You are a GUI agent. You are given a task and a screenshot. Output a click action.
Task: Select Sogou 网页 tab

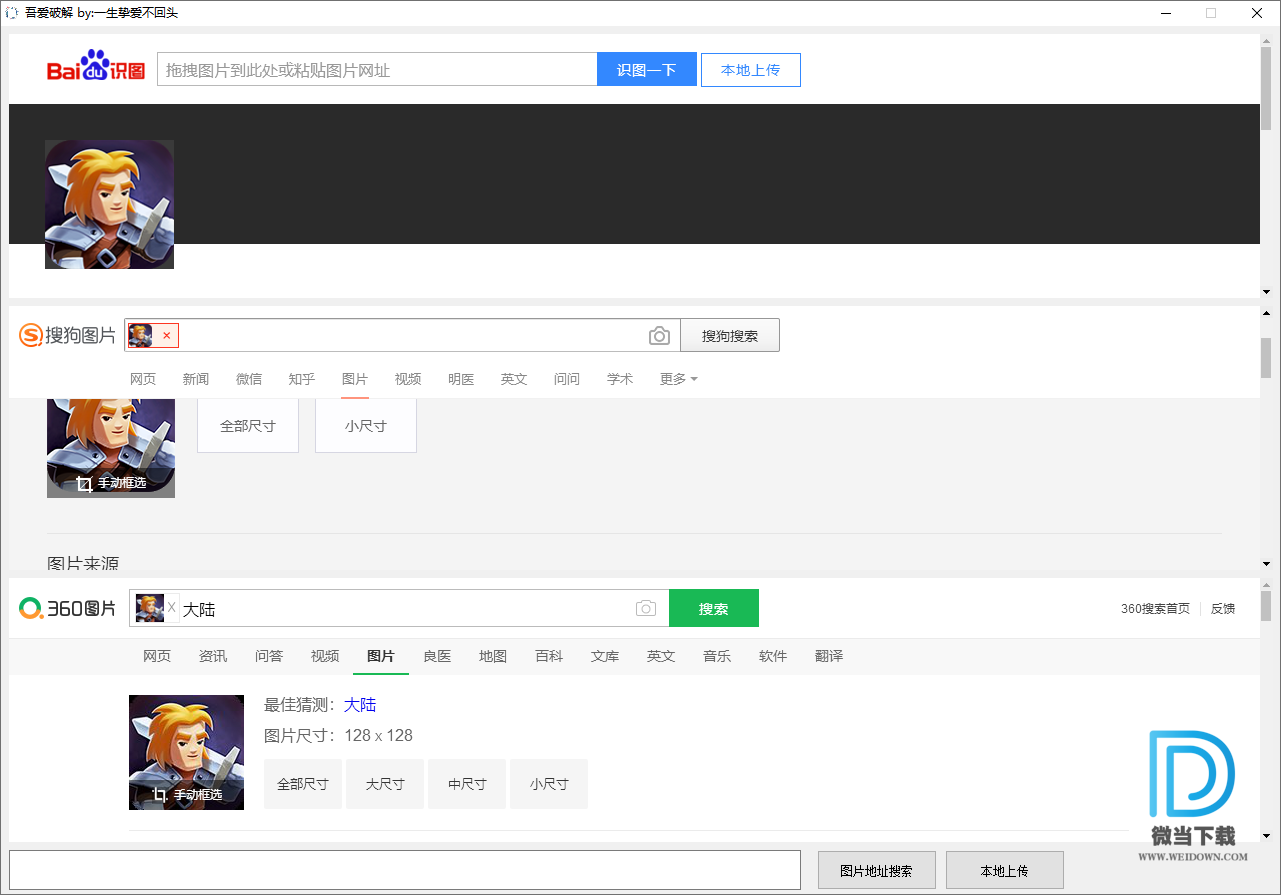[143, 379]
